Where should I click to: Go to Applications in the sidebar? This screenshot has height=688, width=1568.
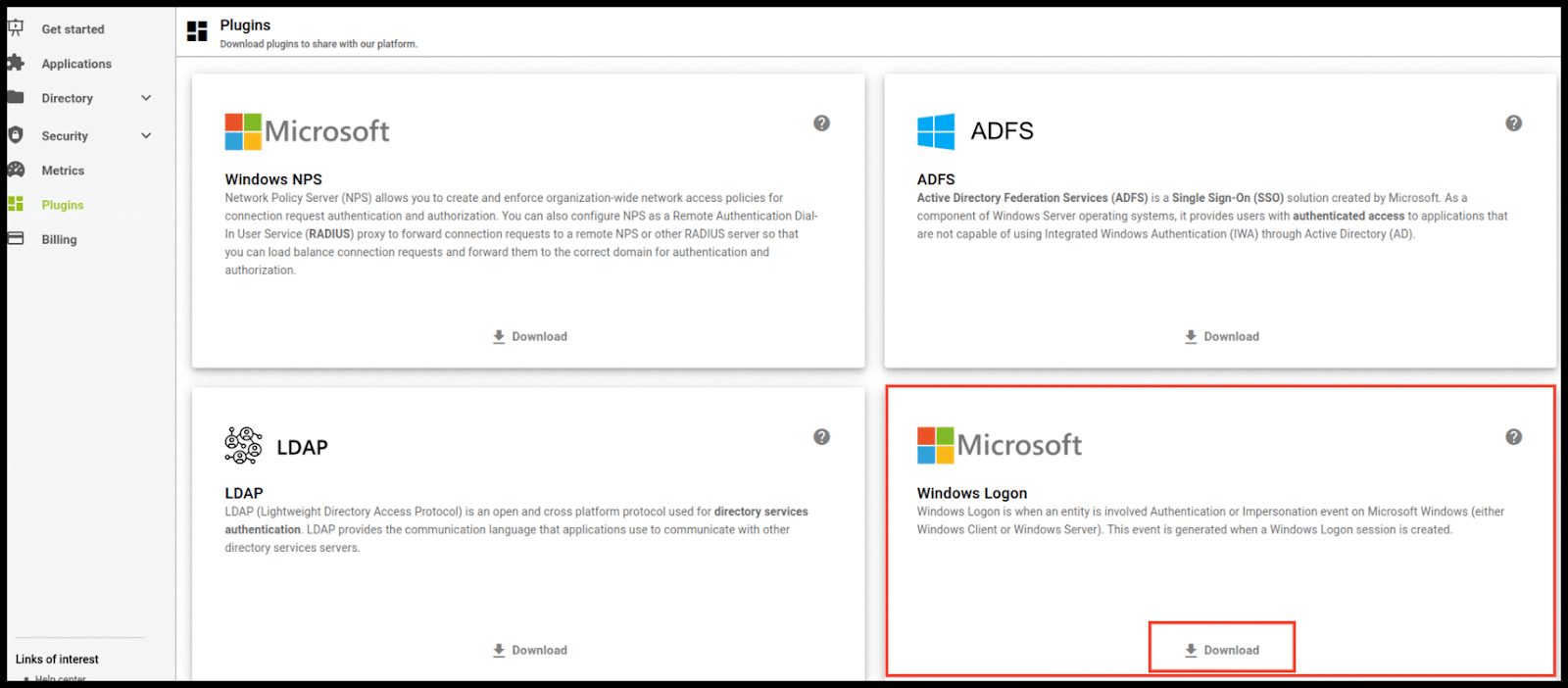[x=76, y=64]
